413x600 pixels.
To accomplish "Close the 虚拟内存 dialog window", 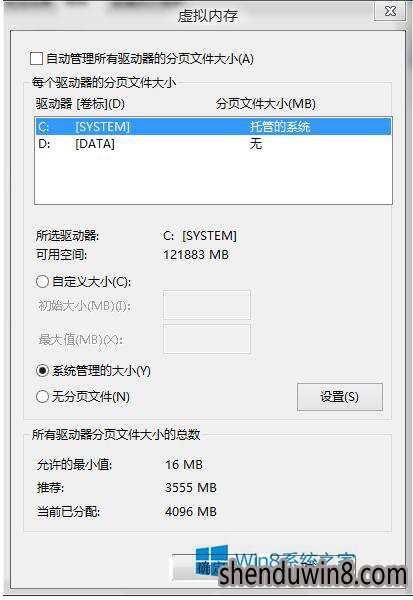I will [390, 11].
